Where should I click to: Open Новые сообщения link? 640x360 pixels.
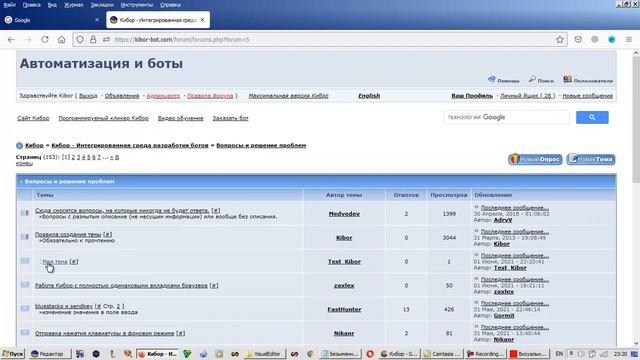(x=587, y=96)
